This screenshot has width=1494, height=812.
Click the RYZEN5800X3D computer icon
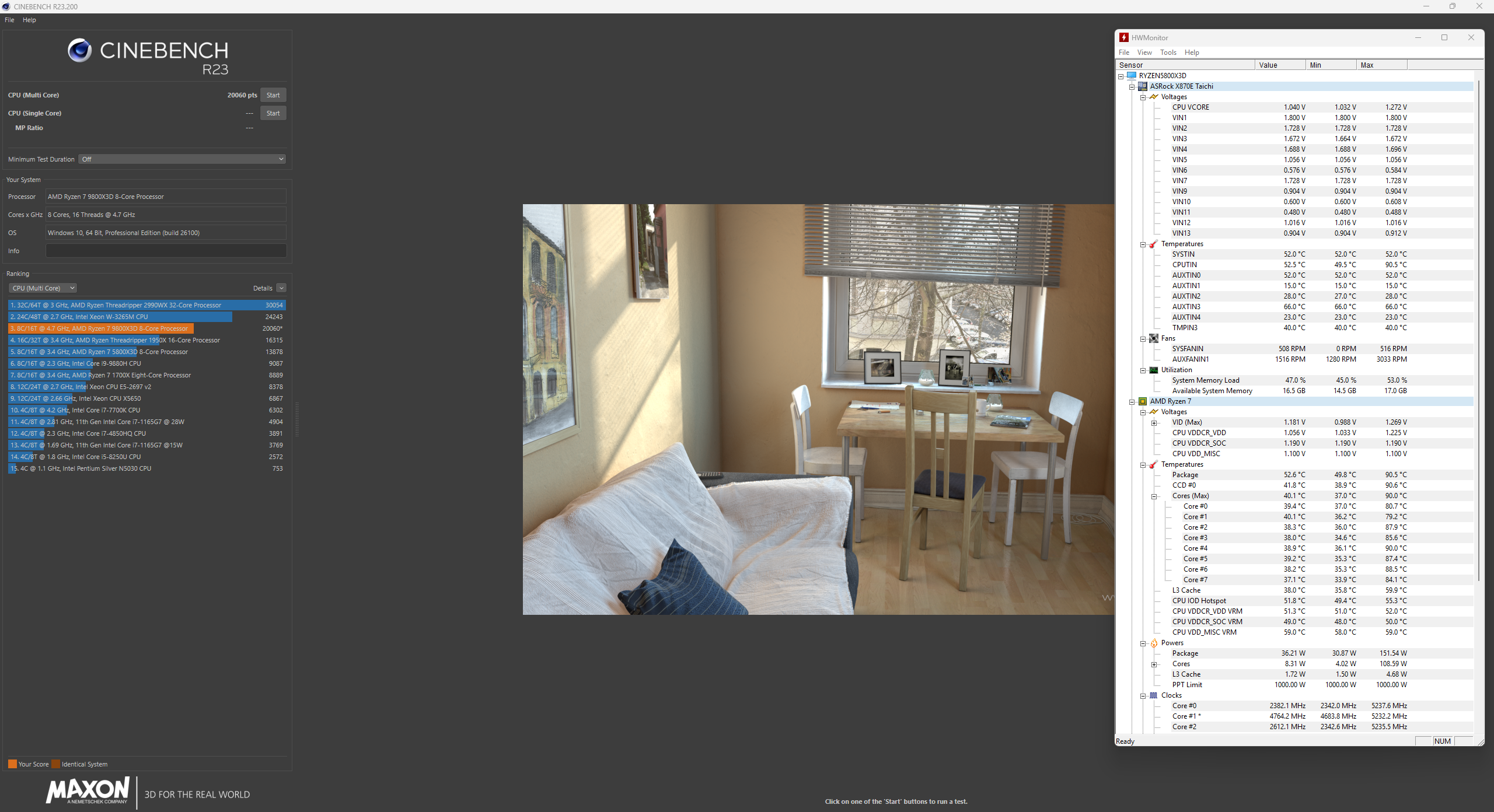point(1132,76)
